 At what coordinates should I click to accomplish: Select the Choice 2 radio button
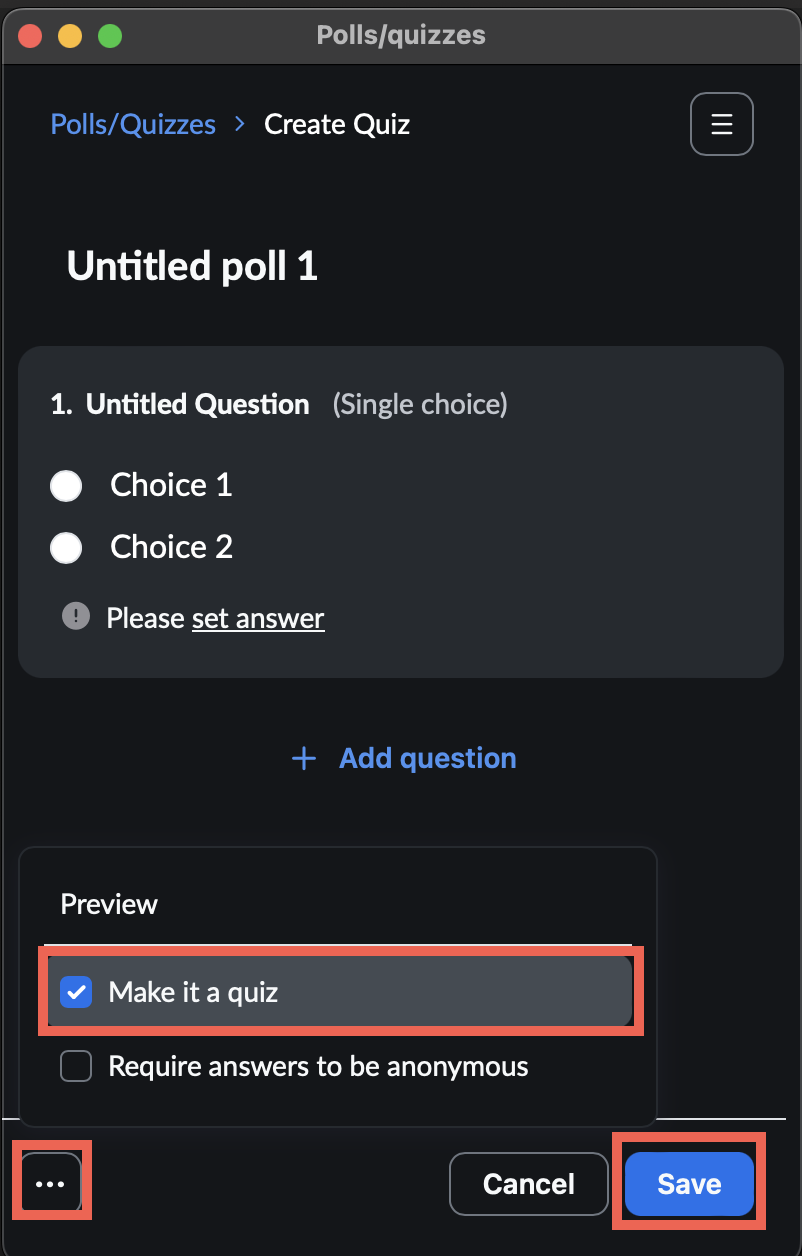point(66,547)
